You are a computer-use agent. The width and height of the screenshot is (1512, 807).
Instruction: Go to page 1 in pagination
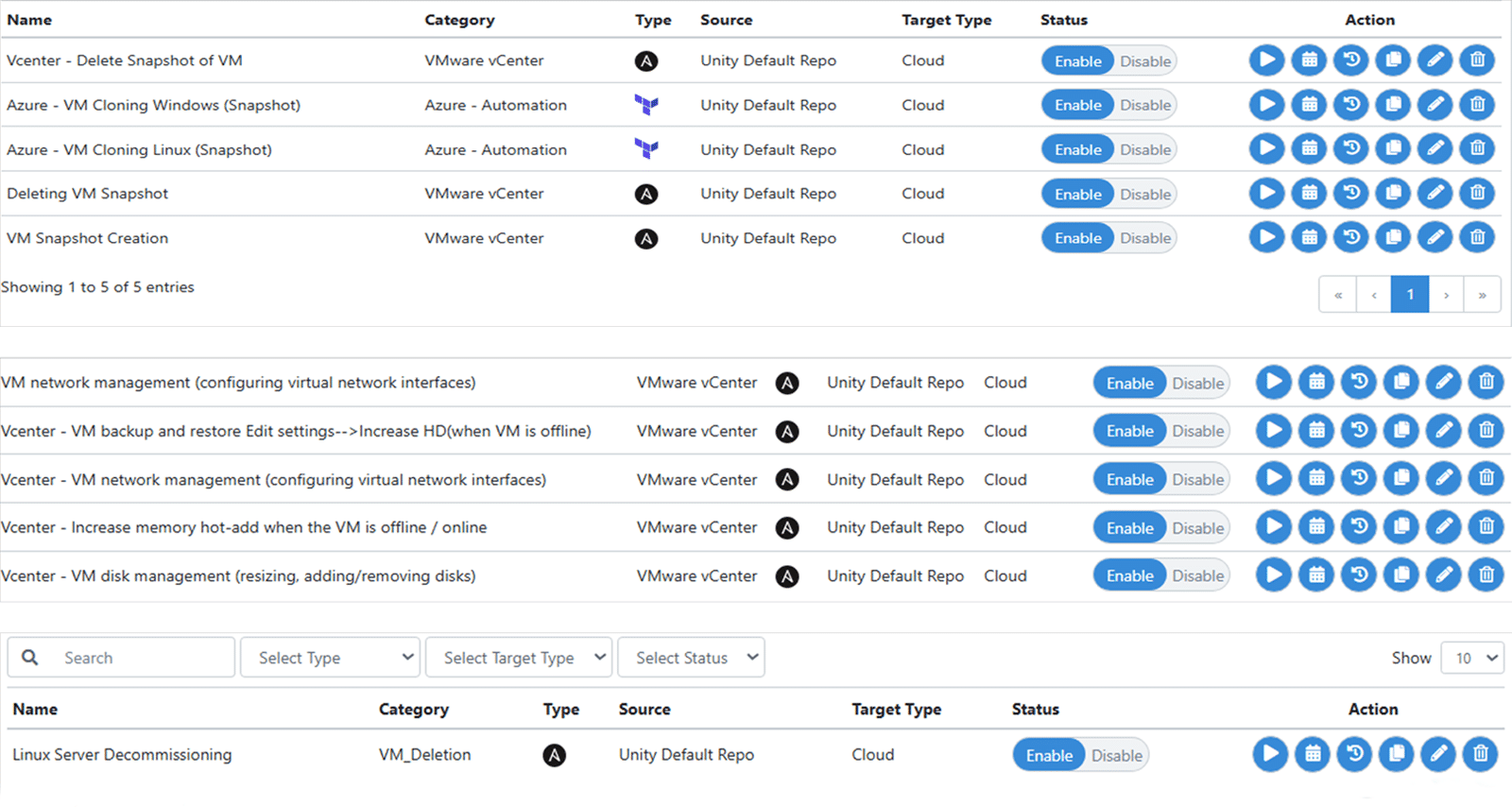(x=1409, y=295)
